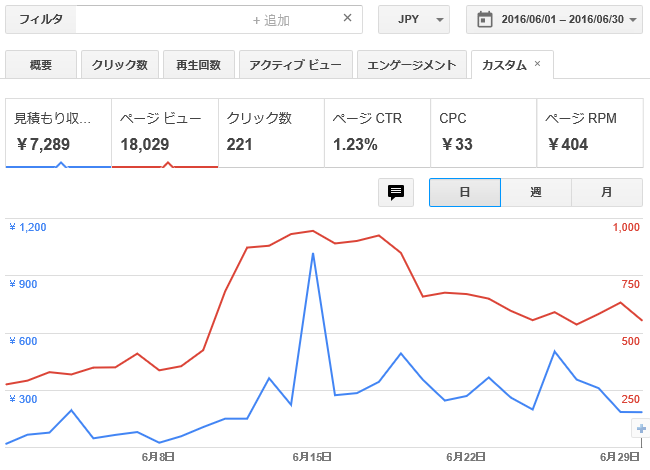Select the エンゲージメント tab
This screenshot has width=650, height=470.
point(411,65)
